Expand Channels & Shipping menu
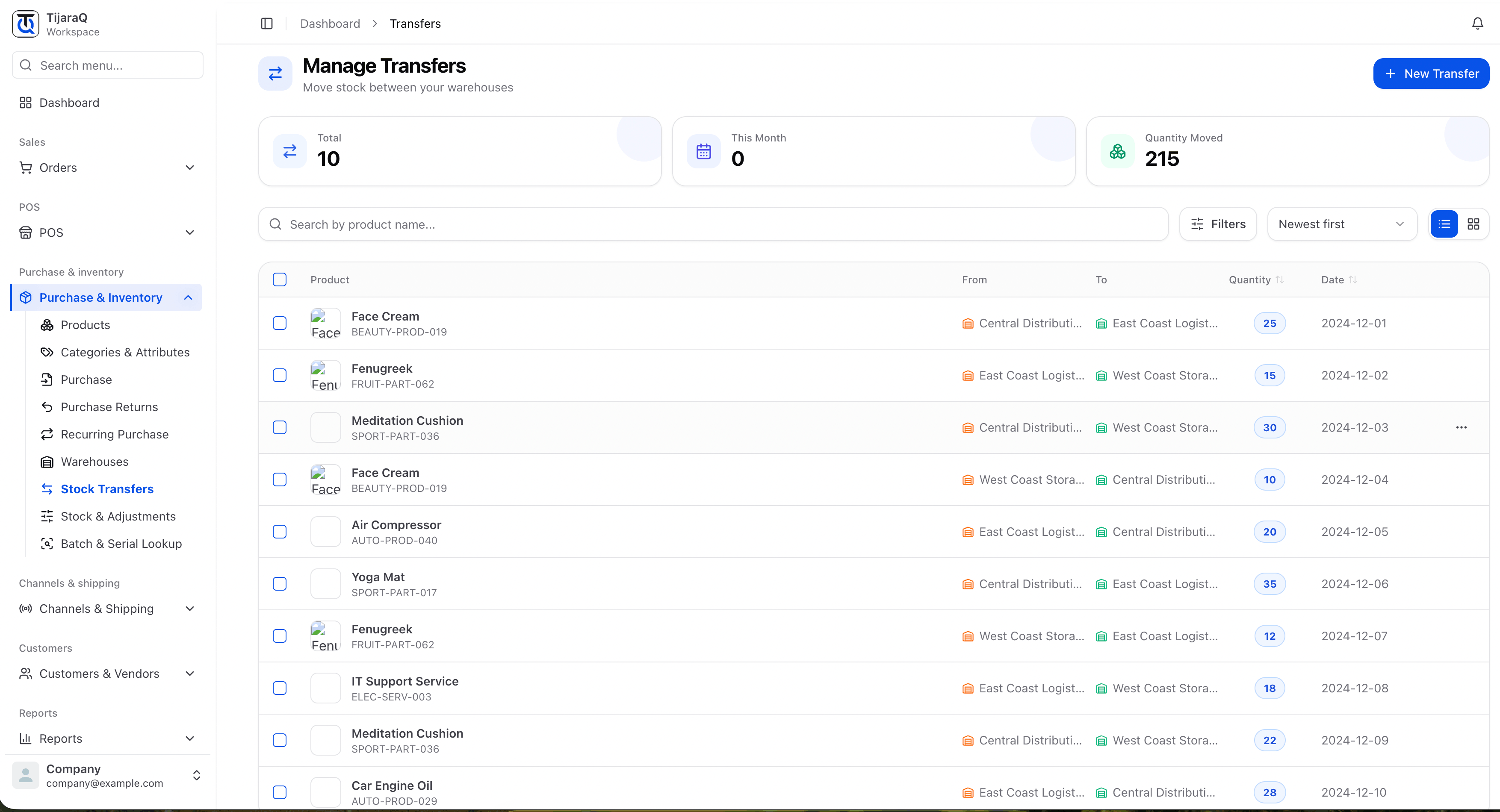The height and width of the screenshot is (812, 1500). pos(107,609)
